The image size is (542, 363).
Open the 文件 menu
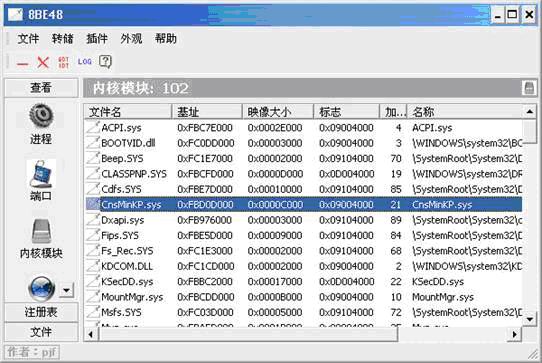pos(28,38)
